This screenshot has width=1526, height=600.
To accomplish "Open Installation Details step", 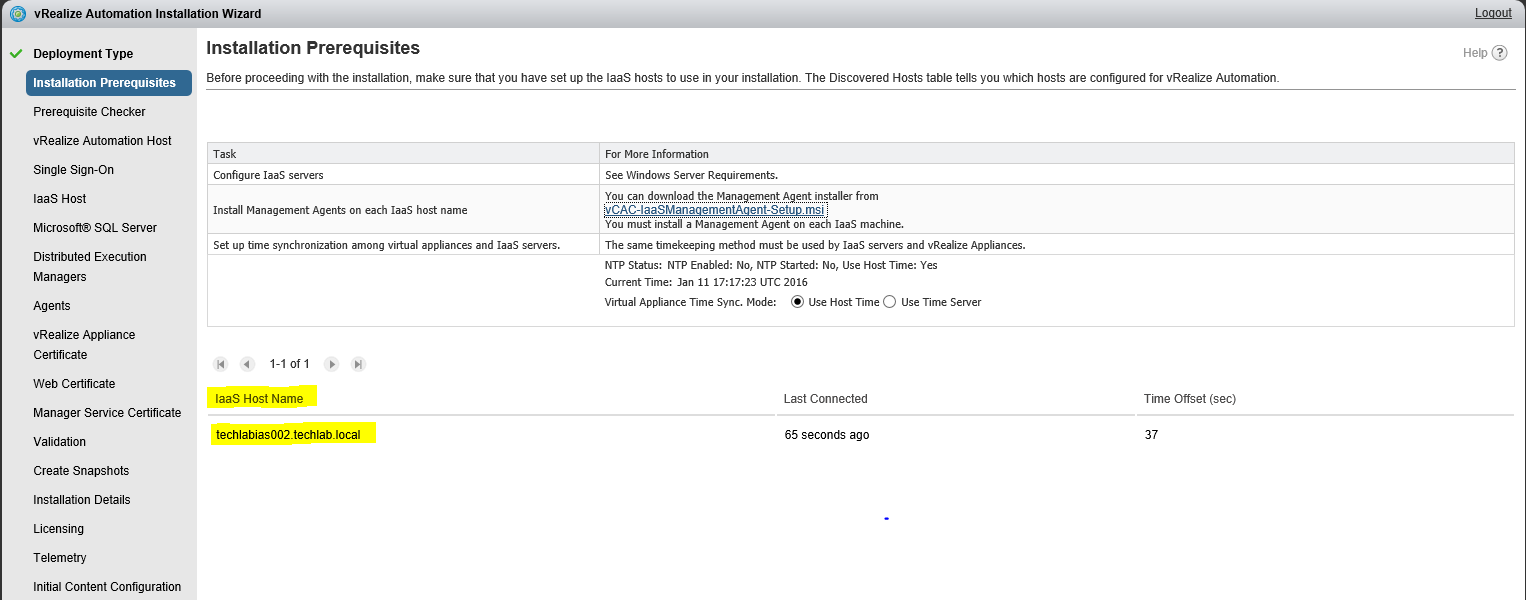I will click(x=82, y=500).
